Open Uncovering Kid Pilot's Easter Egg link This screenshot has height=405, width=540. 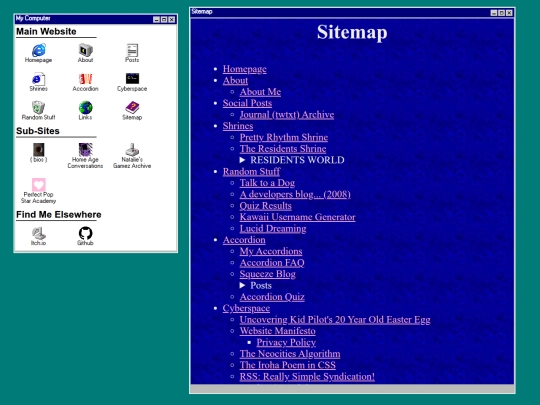click(335, 319)
